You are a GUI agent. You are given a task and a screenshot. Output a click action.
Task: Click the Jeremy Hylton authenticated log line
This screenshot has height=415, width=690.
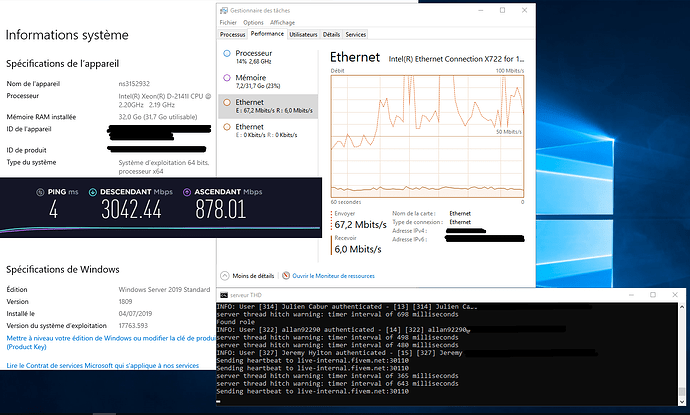click(x=339, y=353)
